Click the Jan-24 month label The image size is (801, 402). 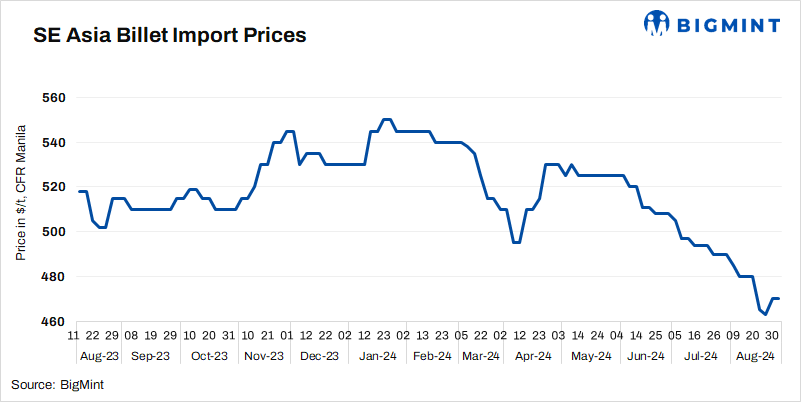coord(379,355)
